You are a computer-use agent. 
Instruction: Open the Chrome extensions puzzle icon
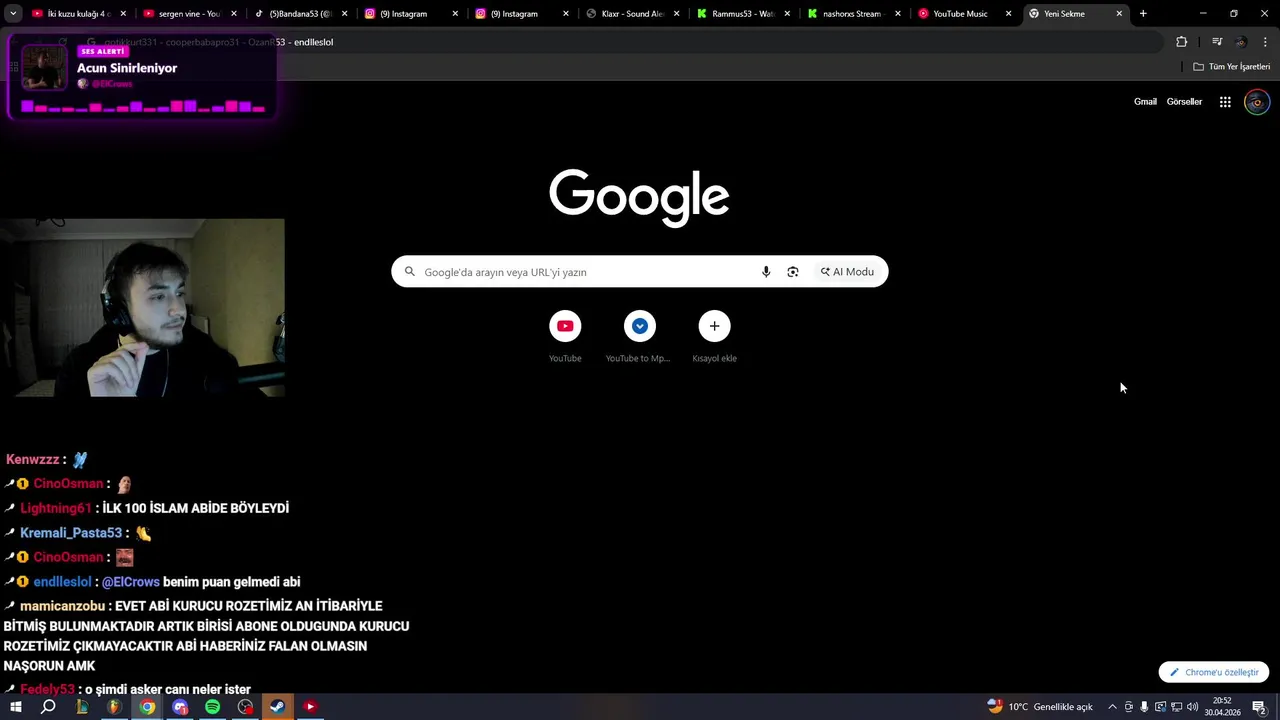[1182, 42]
